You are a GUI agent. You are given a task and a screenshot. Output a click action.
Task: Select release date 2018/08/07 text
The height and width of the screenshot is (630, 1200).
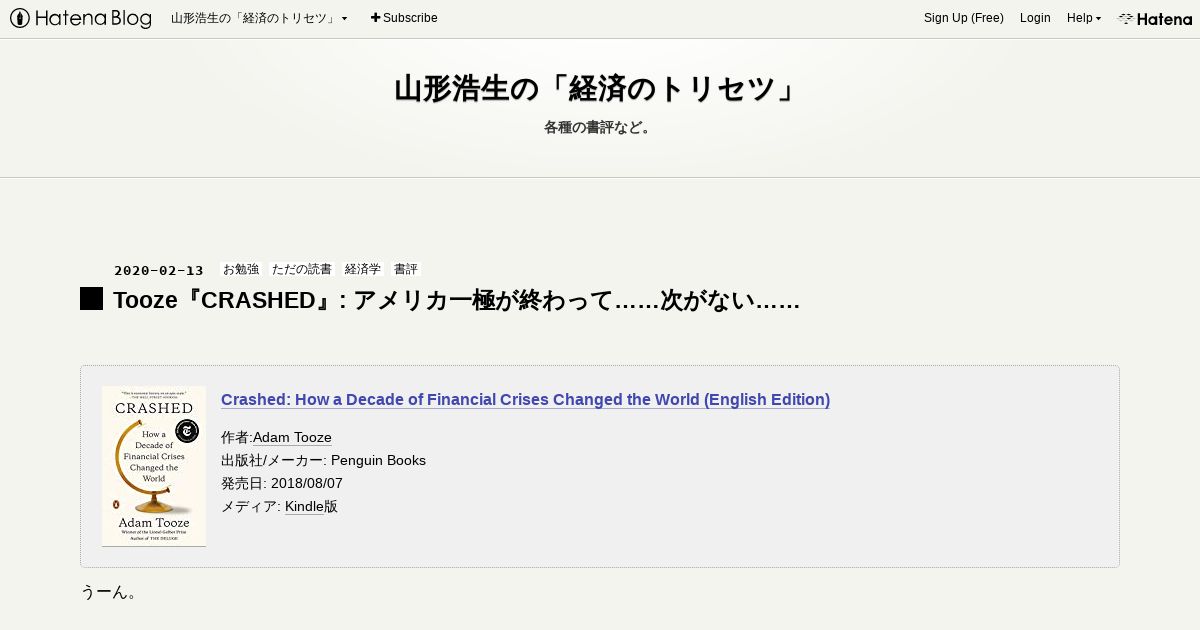pyautogui.click(x=307, y=483)
